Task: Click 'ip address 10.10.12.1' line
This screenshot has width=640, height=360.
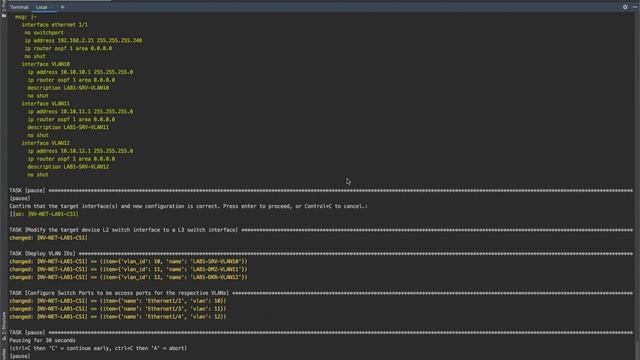Action: point(80,151)
